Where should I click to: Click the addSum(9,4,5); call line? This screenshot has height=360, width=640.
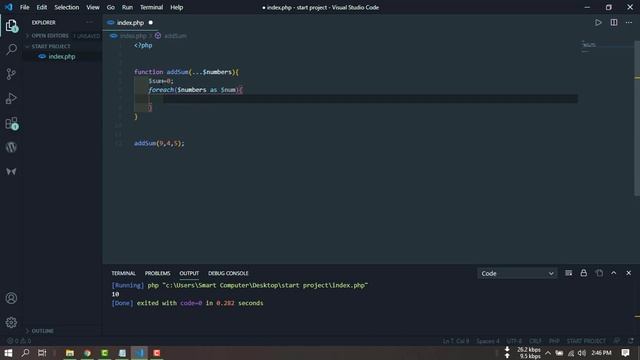coord(159,143)
